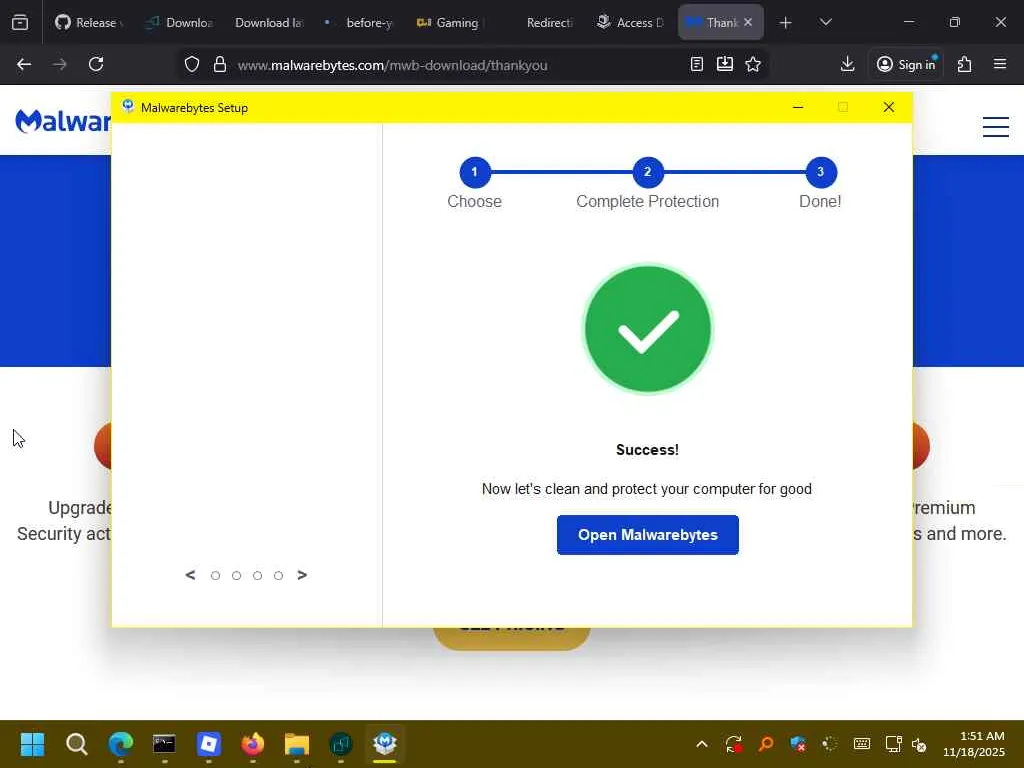
Task: Select the first carousel dot
Action: click(x=216, y=575)
